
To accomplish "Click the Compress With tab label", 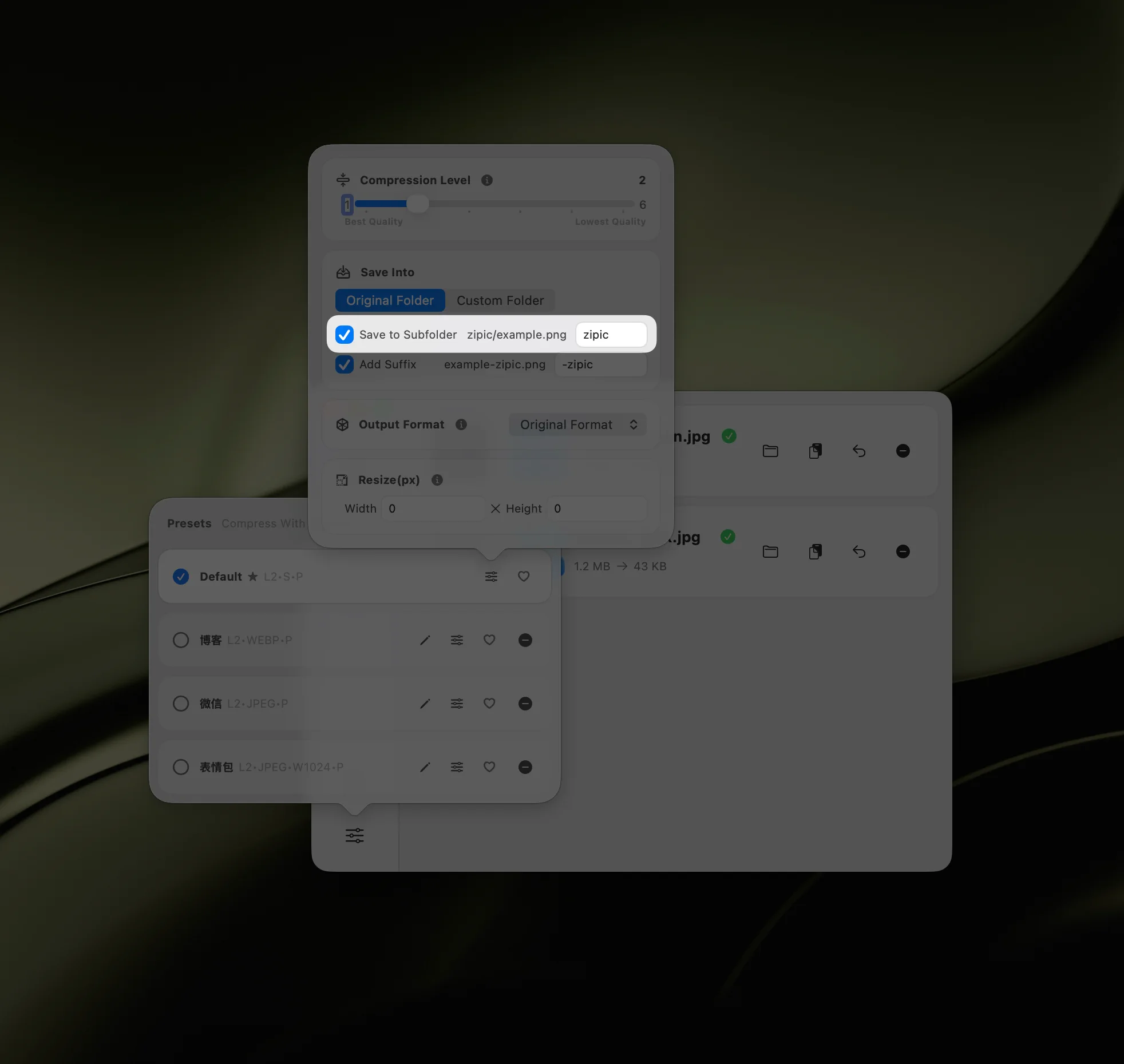I will coord(263,523).
